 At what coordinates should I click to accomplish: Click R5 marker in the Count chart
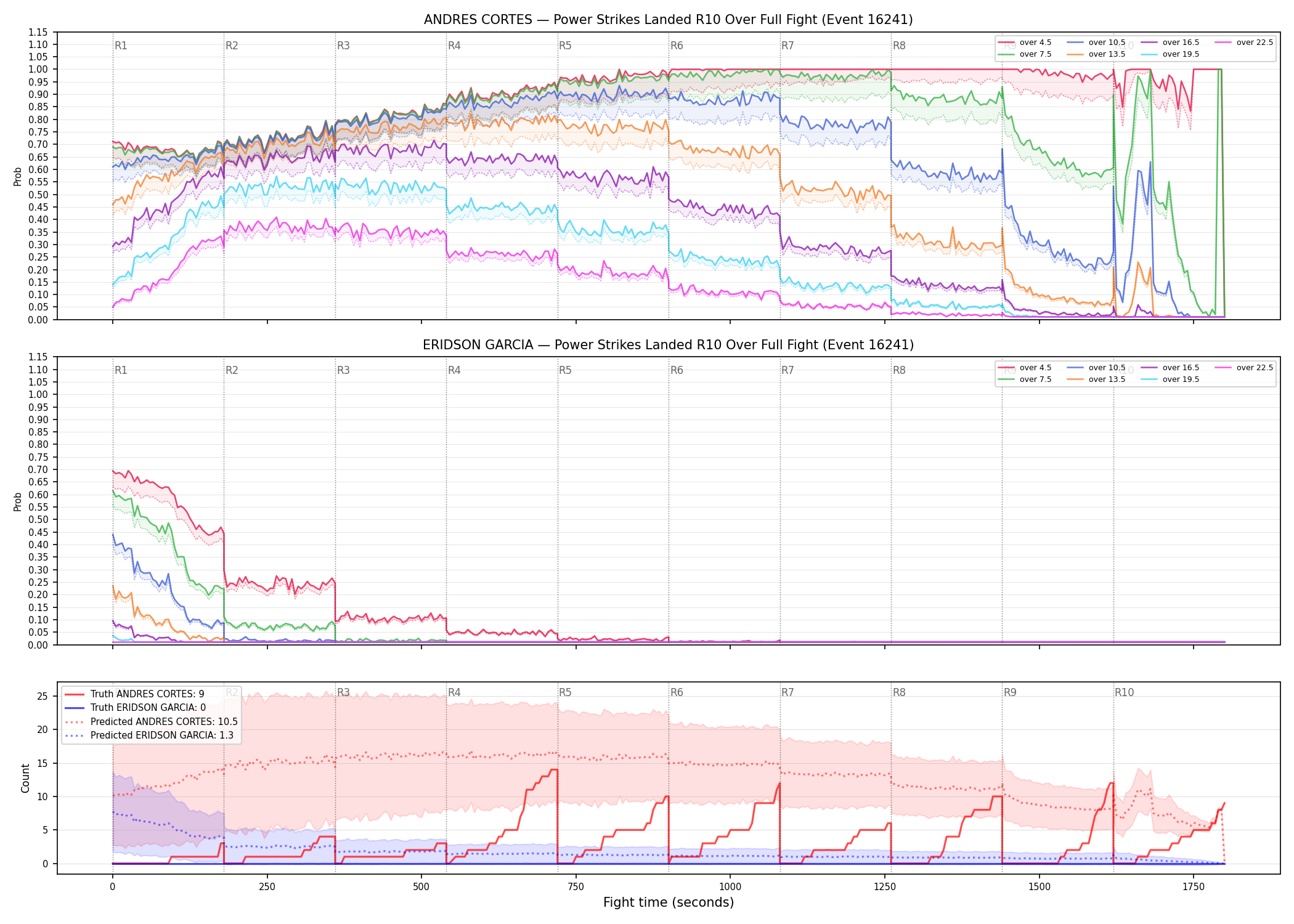565,692
